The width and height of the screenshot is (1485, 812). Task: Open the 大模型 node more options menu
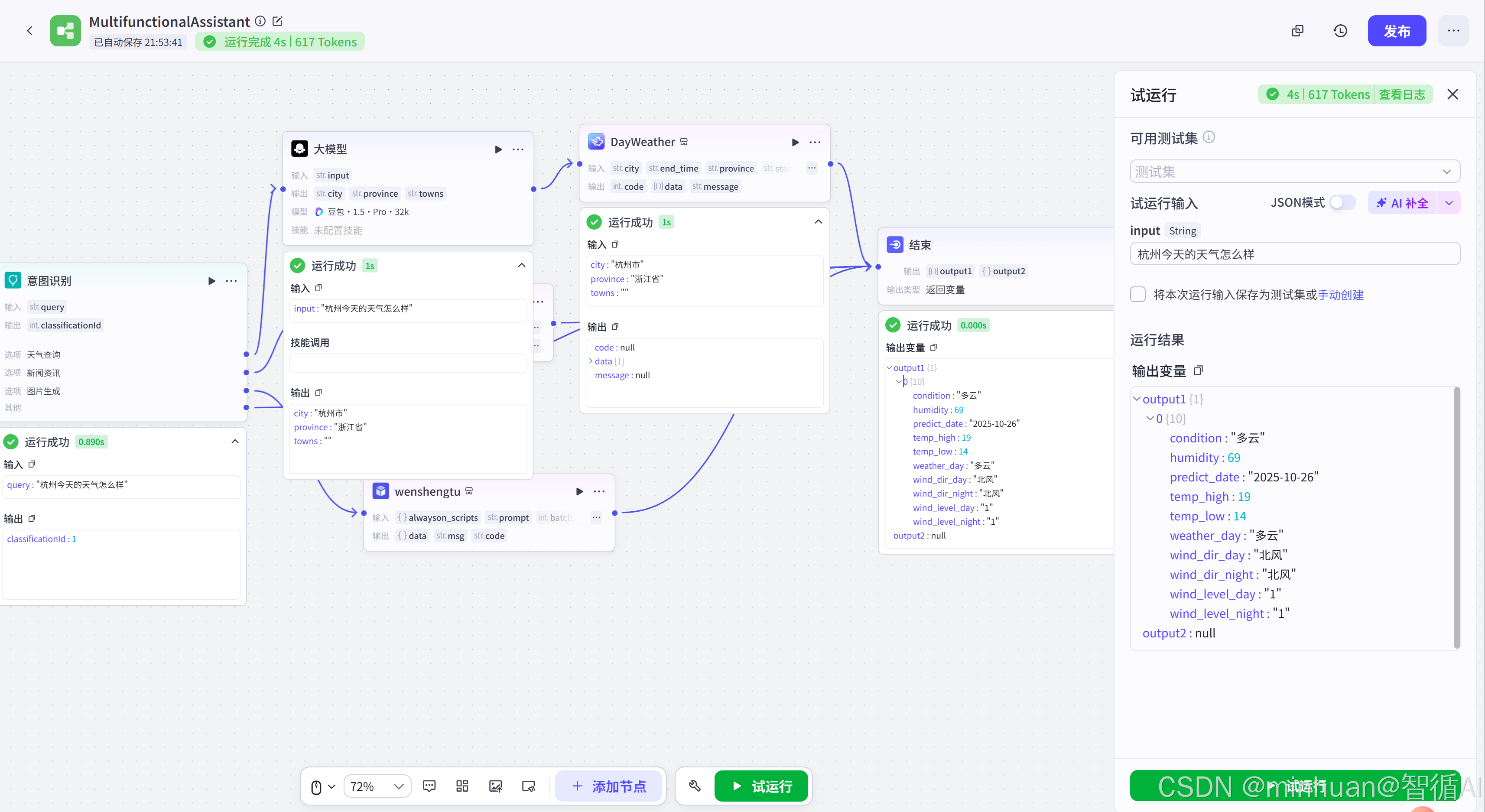[518, 149]
